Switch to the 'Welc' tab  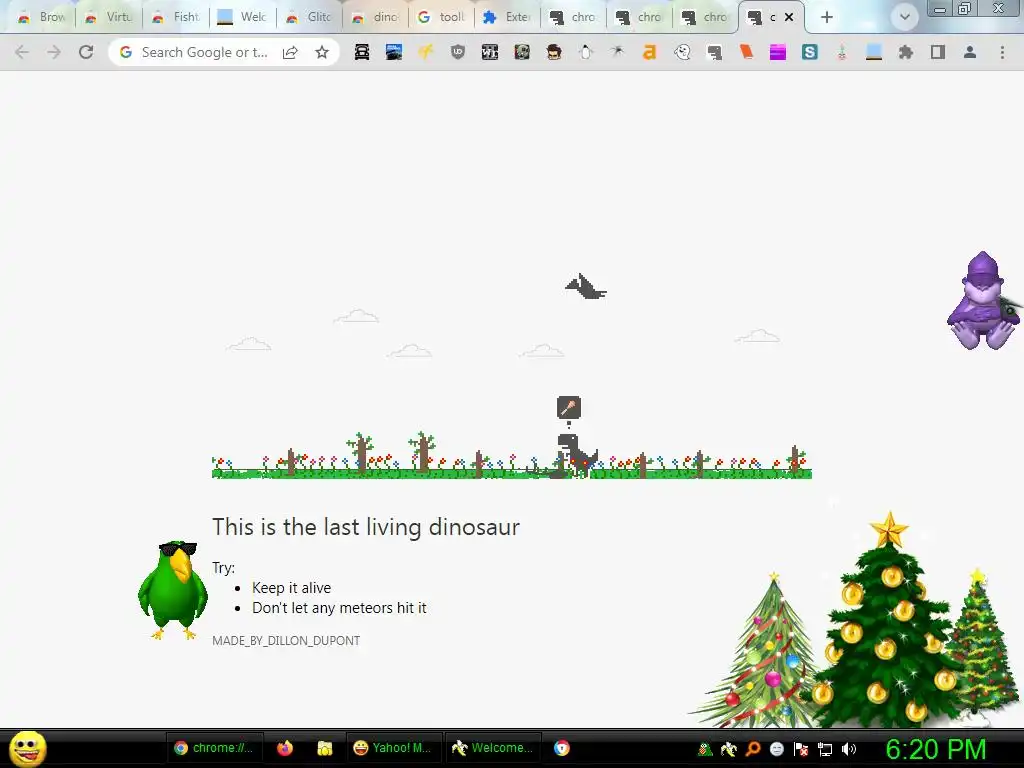(243, 17)
